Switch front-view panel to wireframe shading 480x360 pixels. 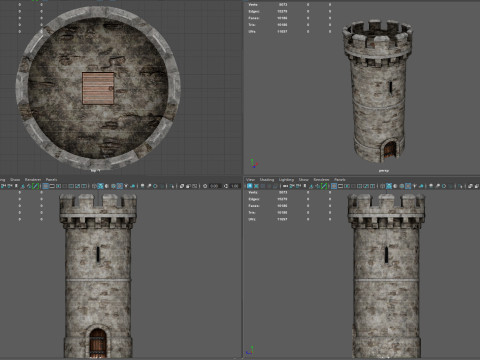tap(94, 186)
